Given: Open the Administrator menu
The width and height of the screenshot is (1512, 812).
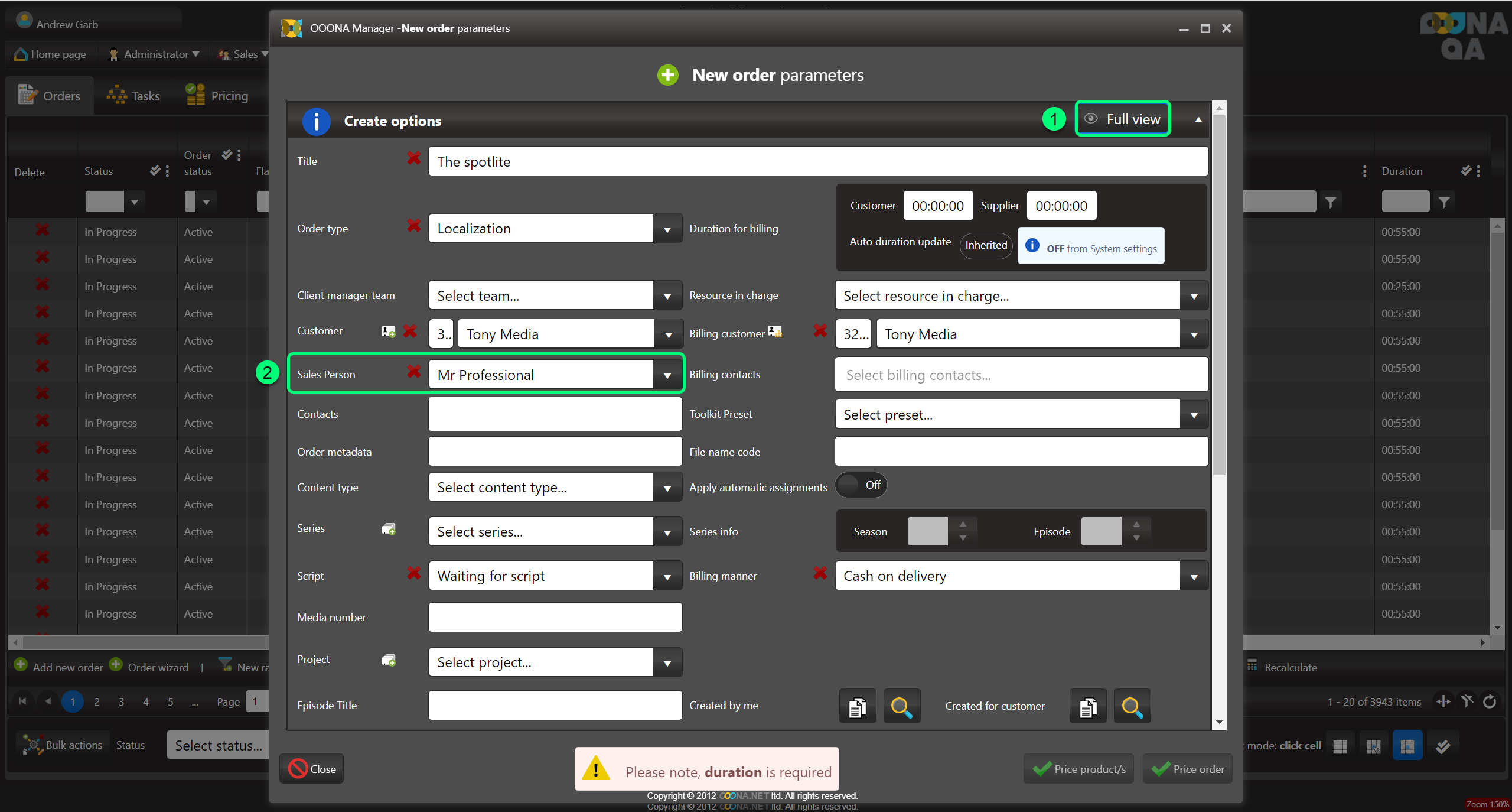Looking at the screenshot, I should point(155,54).
